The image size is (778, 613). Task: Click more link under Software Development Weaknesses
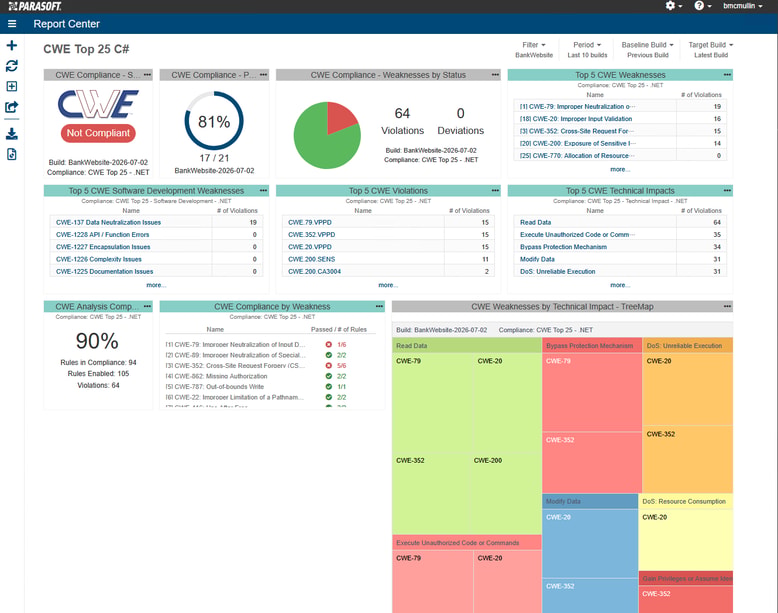point(156,285)
